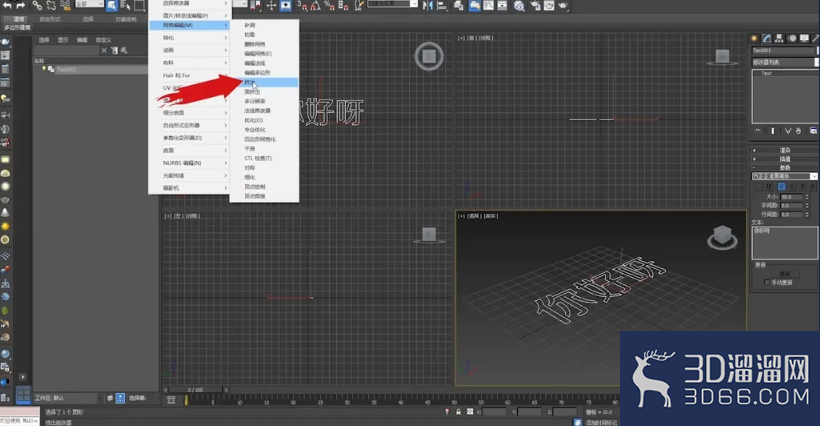Viewport: 820px width, 426px height.
Task: Open the Display panel tab icon
Action: click(804, 38)
